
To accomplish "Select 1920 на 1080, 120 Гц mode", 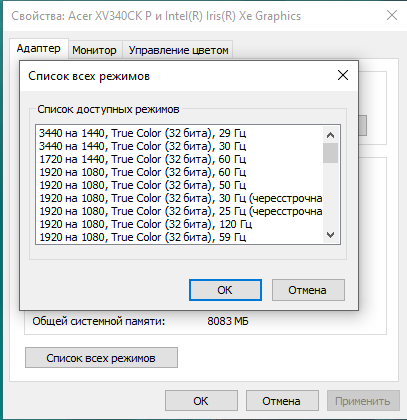I will [179, 224].
